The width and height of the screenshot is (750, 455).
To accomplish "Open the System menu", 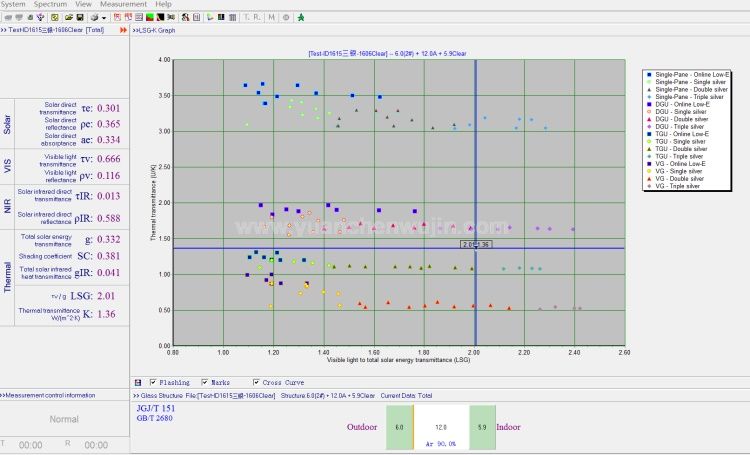I will (x=12, y=4).
